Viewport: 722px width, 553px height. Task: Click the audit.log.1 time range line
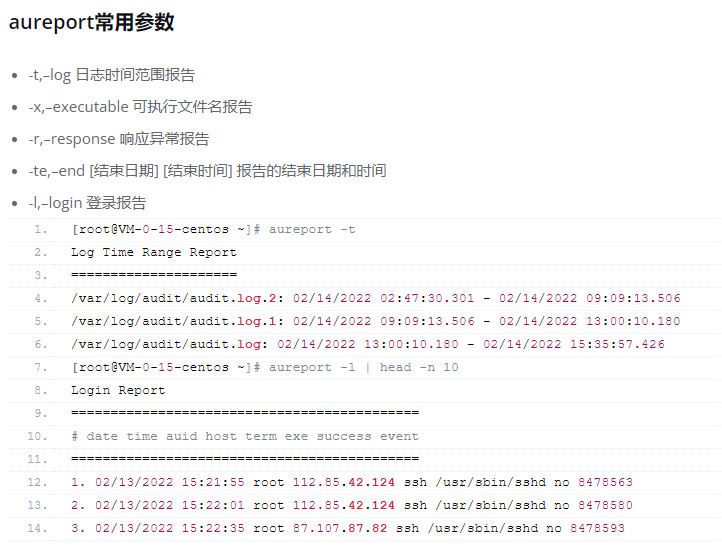pyautogui.click(x=376, y=321)
